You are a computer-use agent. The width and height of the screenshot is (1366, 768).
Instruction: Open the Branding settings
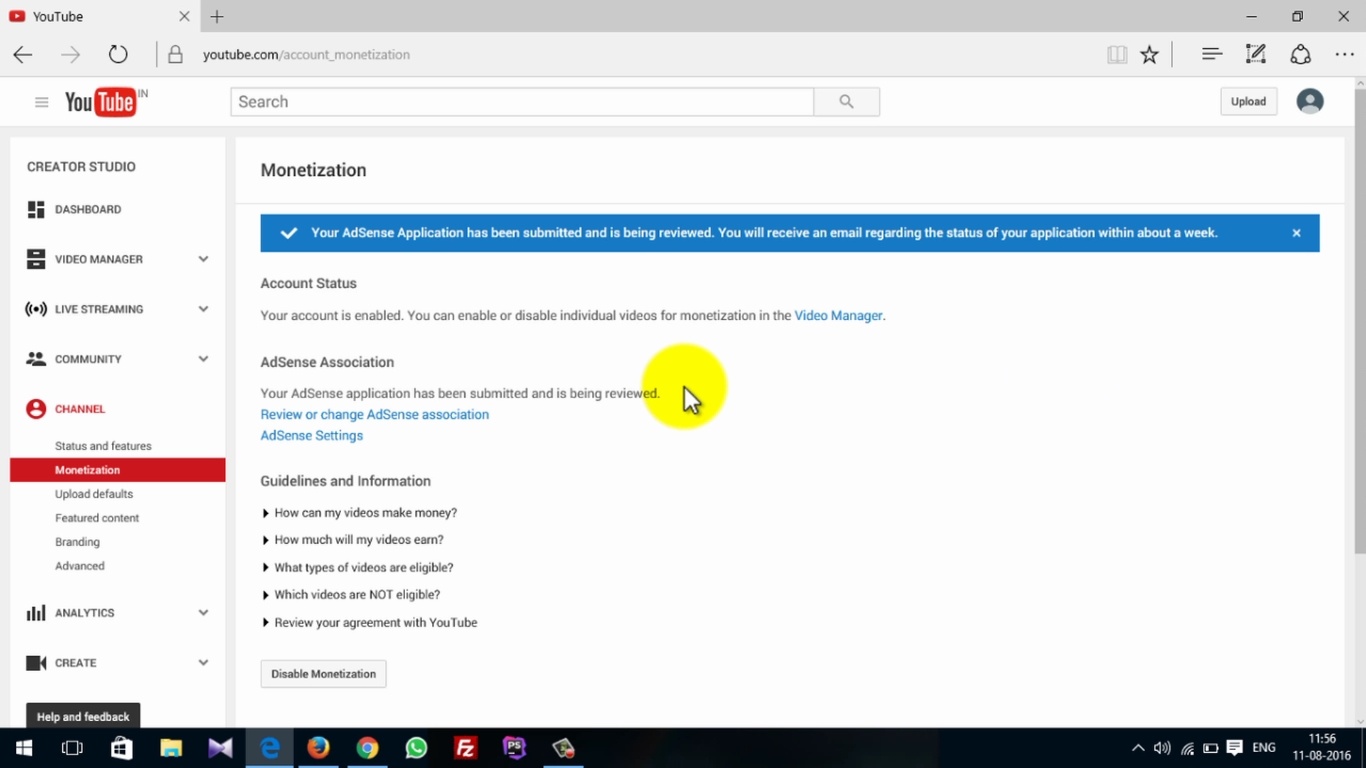tap(77, 542)
